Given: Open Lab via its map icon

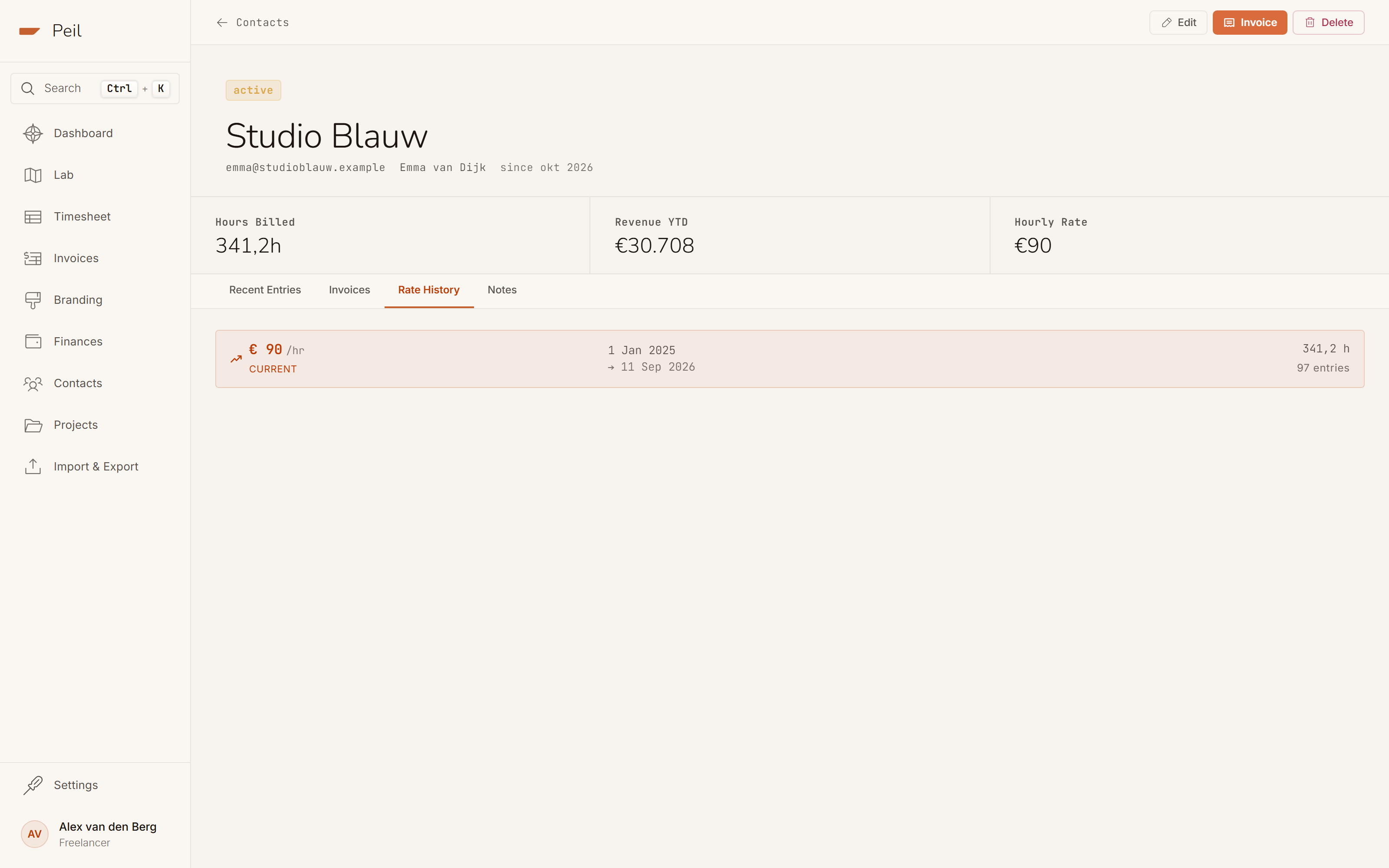Looking at the screenshot, I should (x=33, y=175).
